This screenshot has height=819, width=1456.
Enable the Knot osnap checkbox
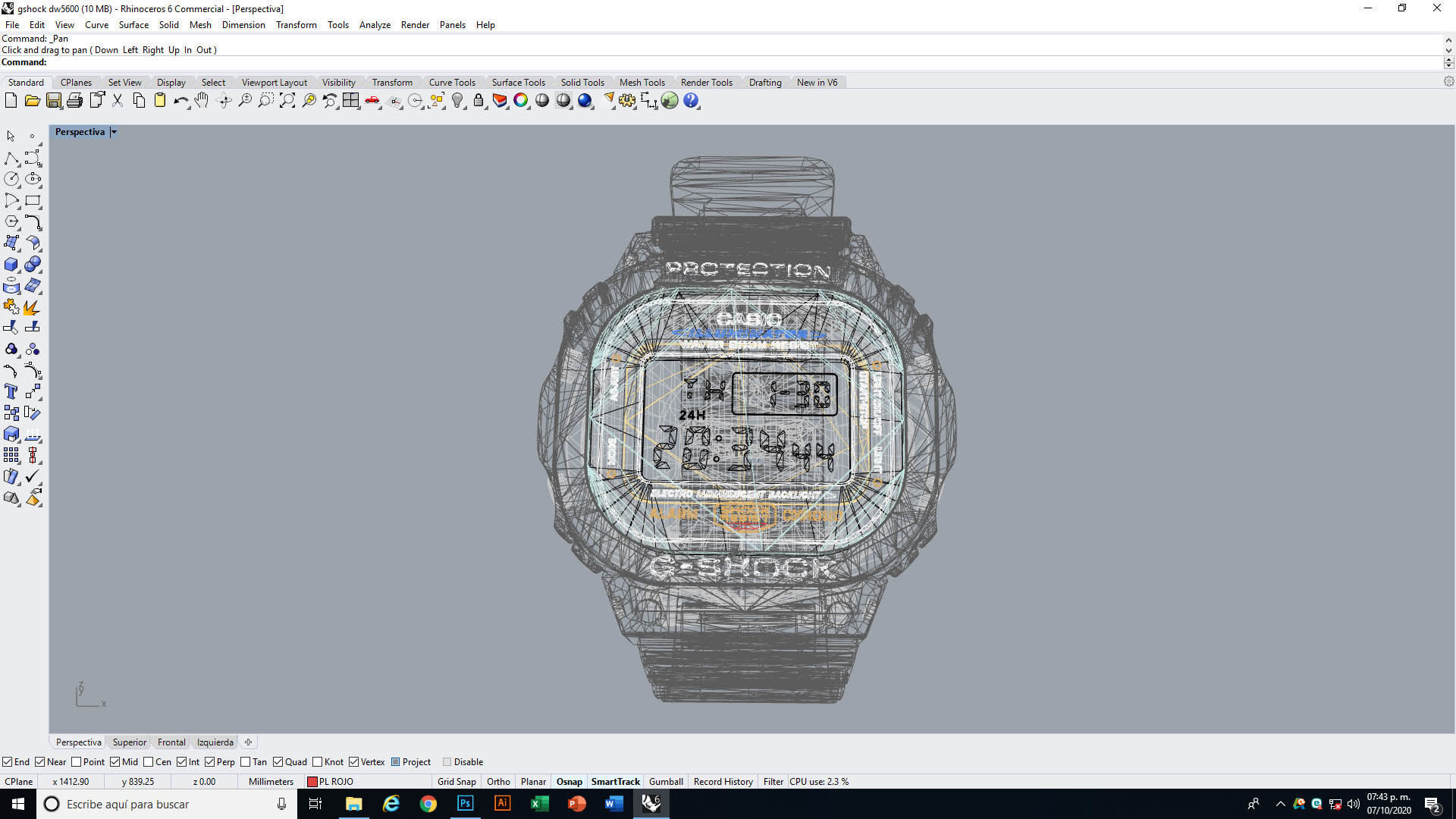(x=318, y=762)
